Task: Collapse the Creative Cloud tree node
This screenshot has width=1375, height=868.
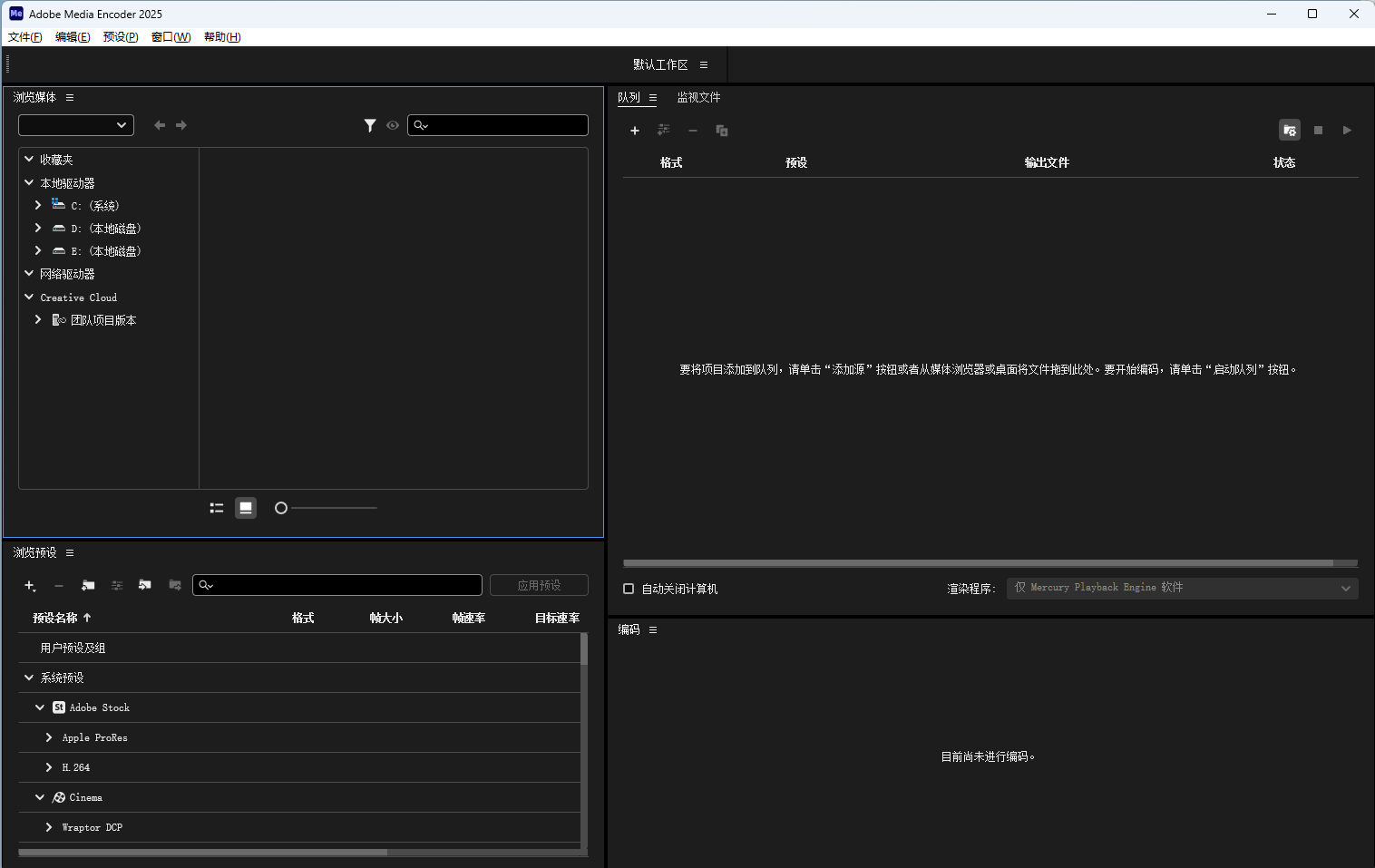Action: click(x=29, y=297)
